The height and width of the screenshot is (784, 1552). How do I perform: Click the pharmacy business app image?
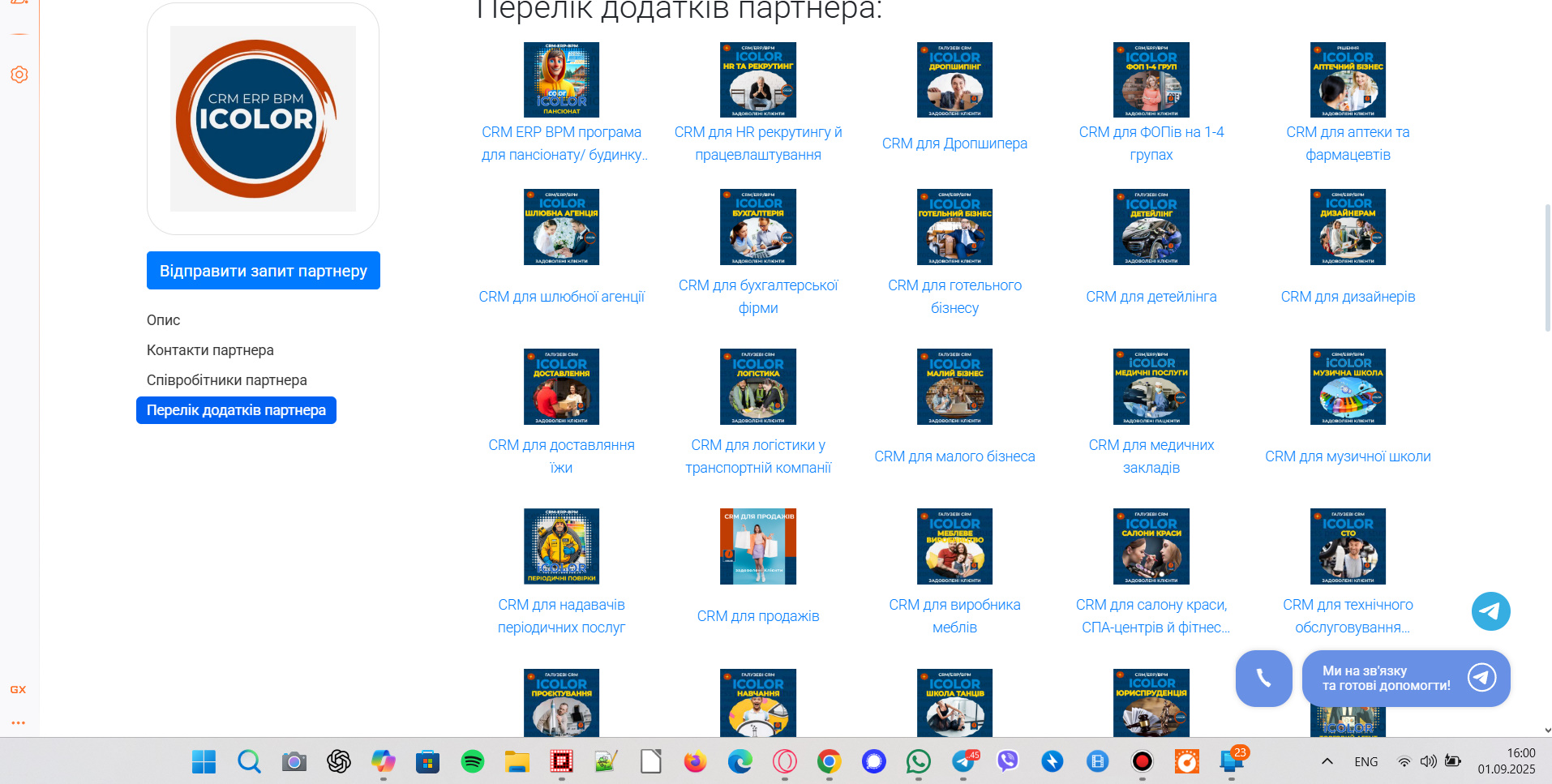click(x=1348, y=79)
